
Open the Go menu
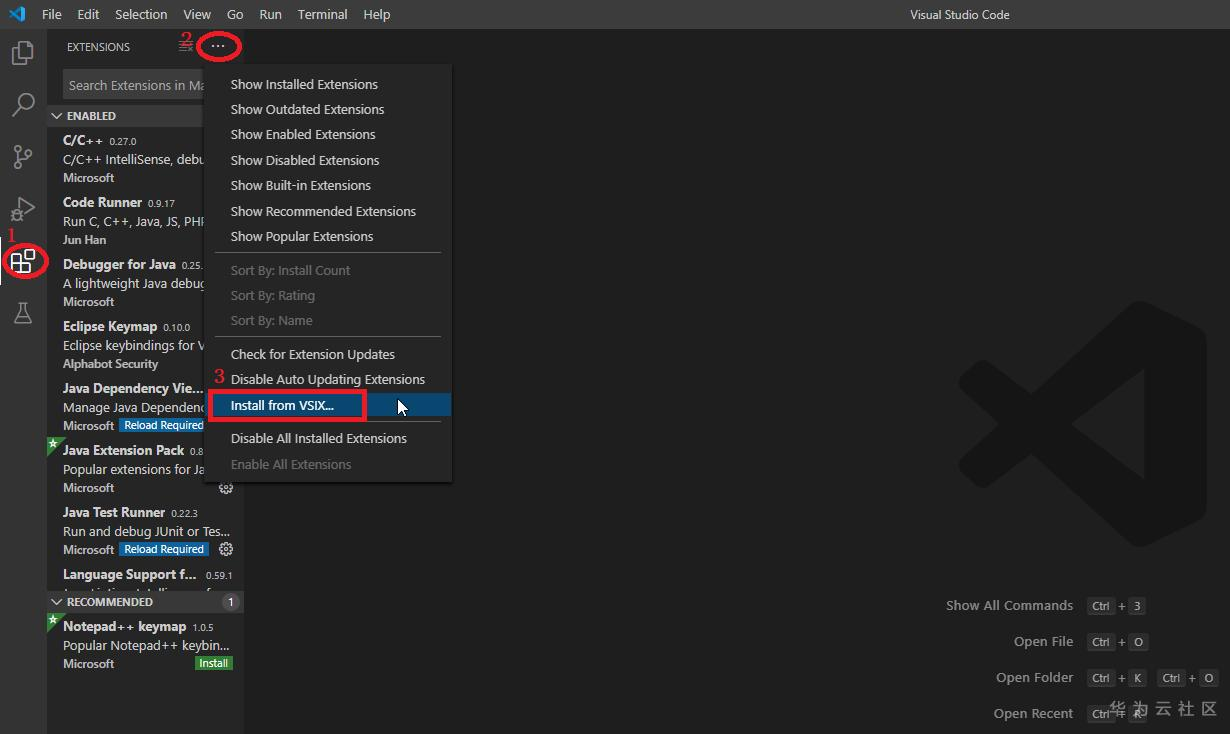tap(235, 14)
